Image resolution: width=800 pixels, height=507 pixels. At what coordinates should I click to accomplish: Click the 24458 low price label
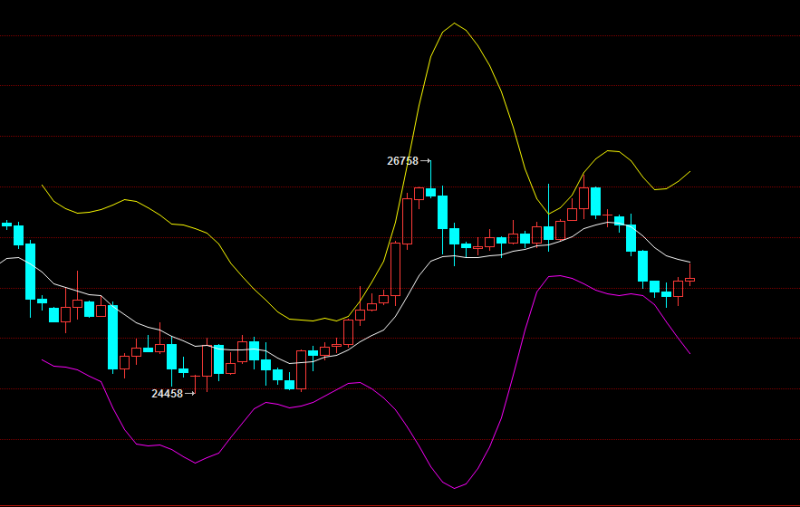[x=167, y=393]
